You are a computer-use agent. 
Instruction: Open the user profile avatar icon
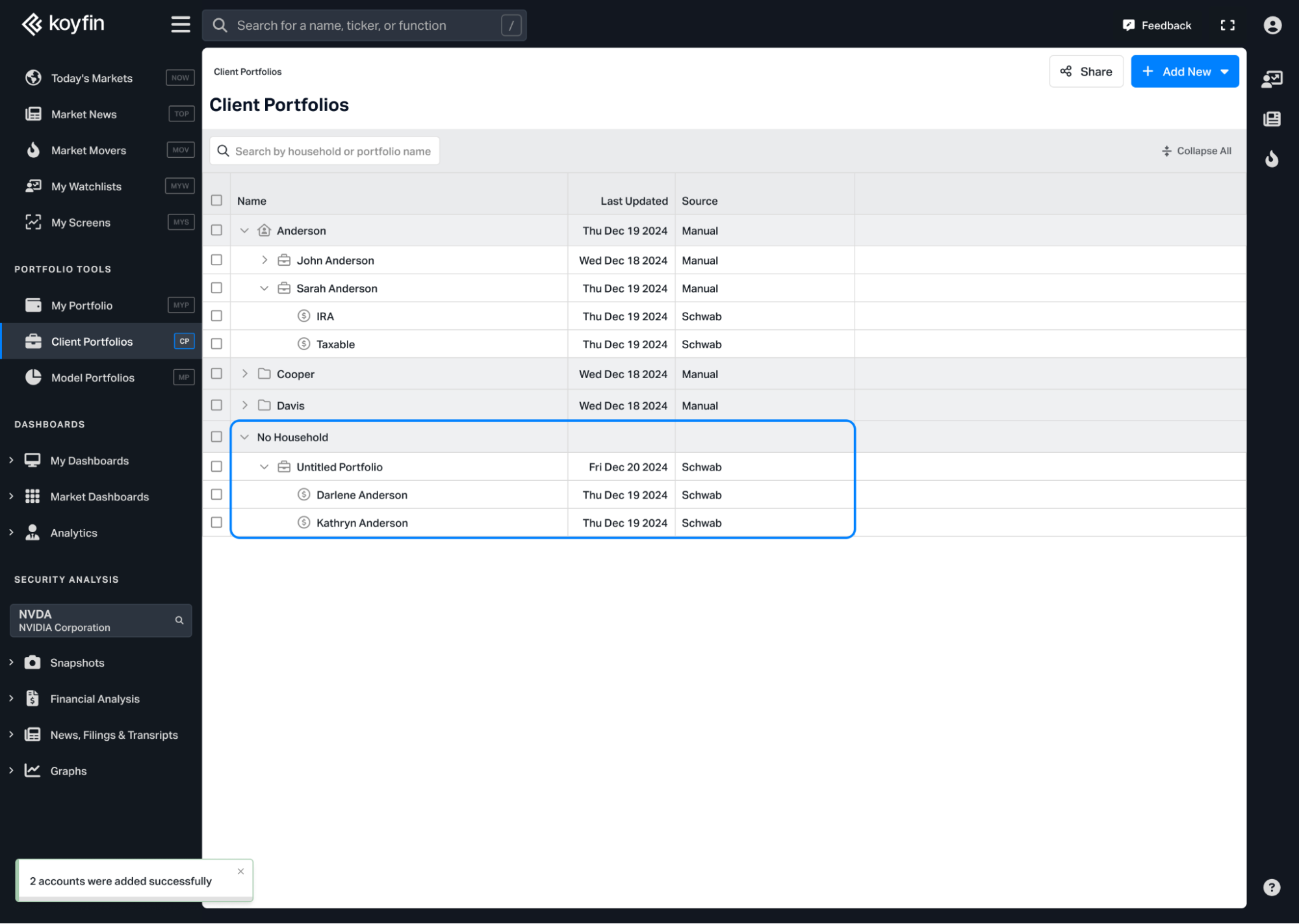click(1272, 25)
